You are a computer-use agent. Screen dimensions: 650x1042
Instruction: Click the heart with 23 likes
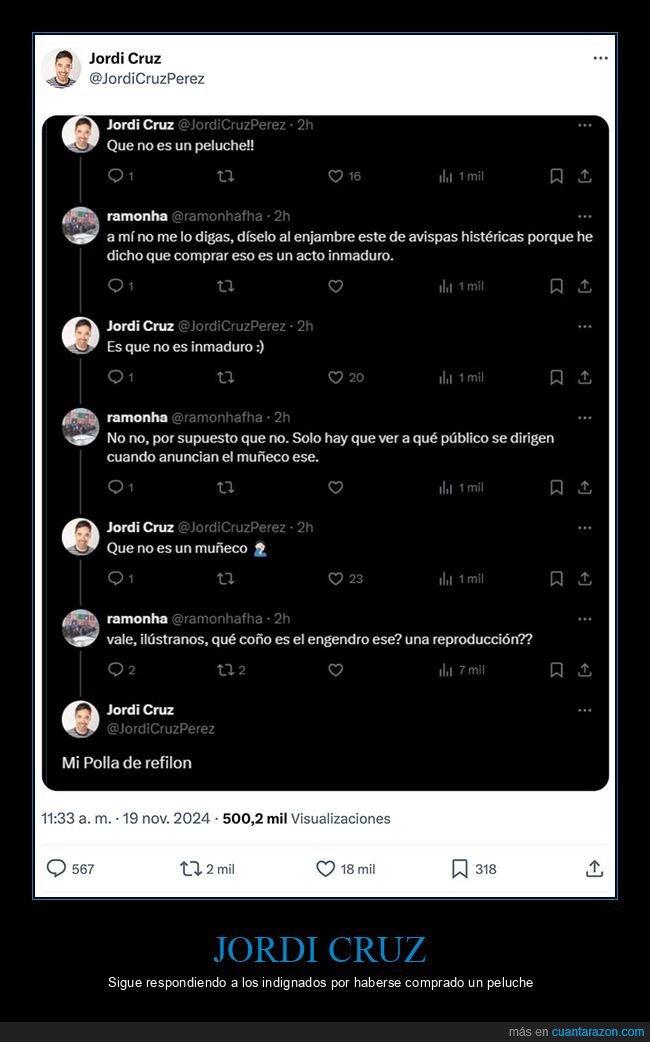pos(336,578)
